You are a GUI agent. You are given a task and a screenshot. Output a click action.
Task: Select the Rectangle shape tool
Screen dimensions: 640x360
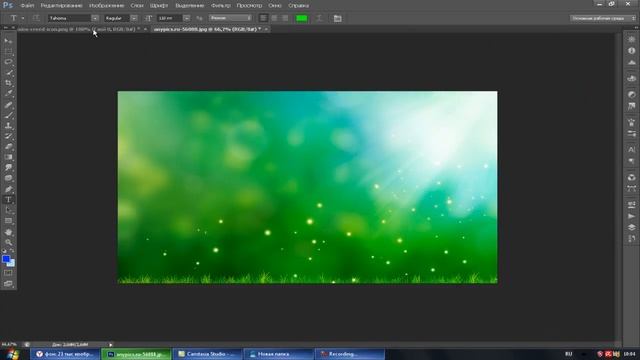(9, 221)
